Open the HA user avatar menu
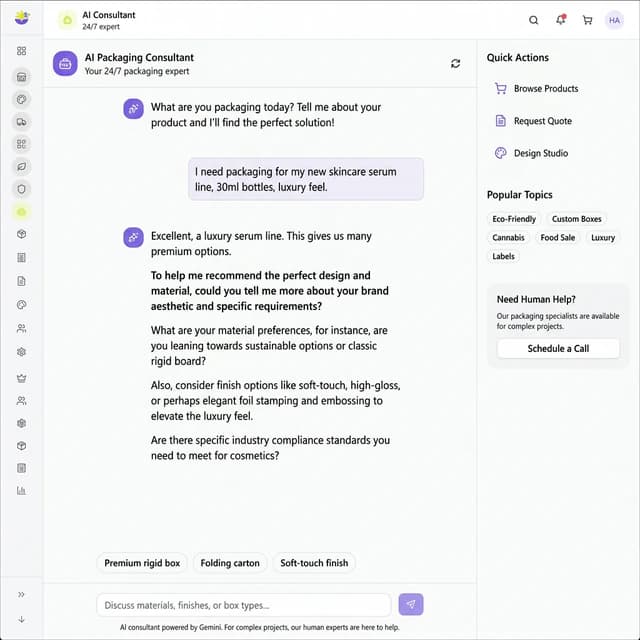Viewport: 640px width, 640px height. [x=614, y=20]
